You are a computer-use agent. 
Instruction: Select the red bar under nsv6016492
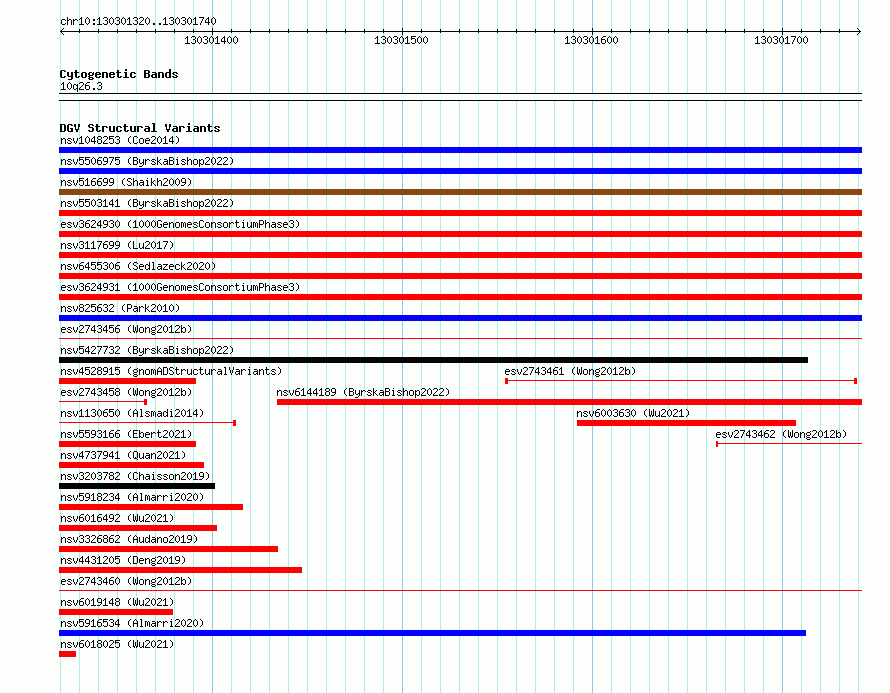pos(138,528)
